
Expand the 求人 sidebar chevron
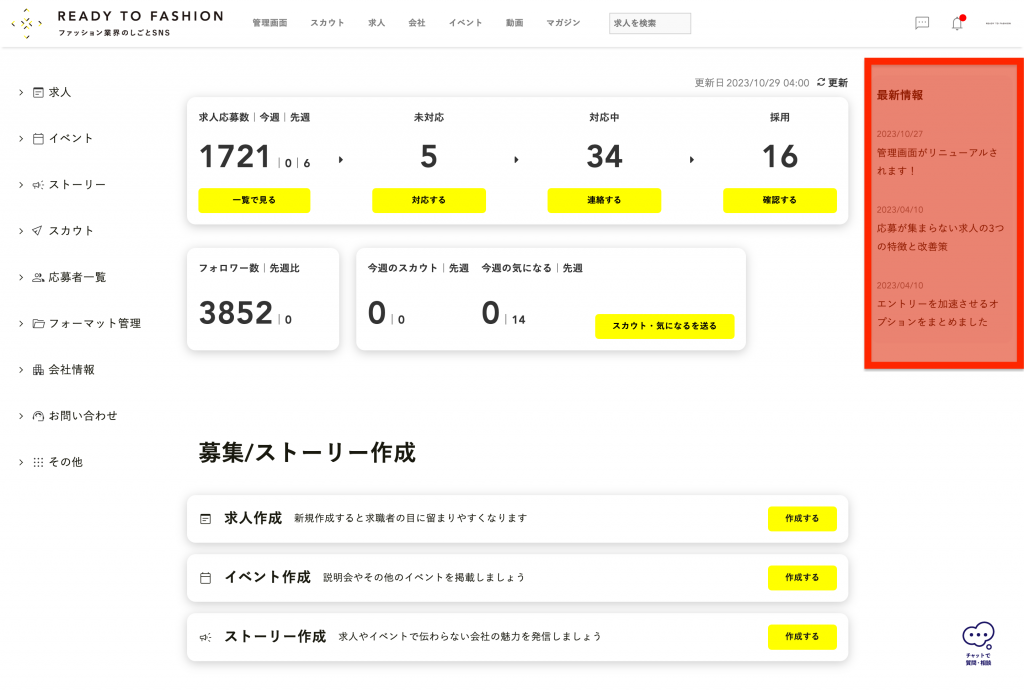20,92
